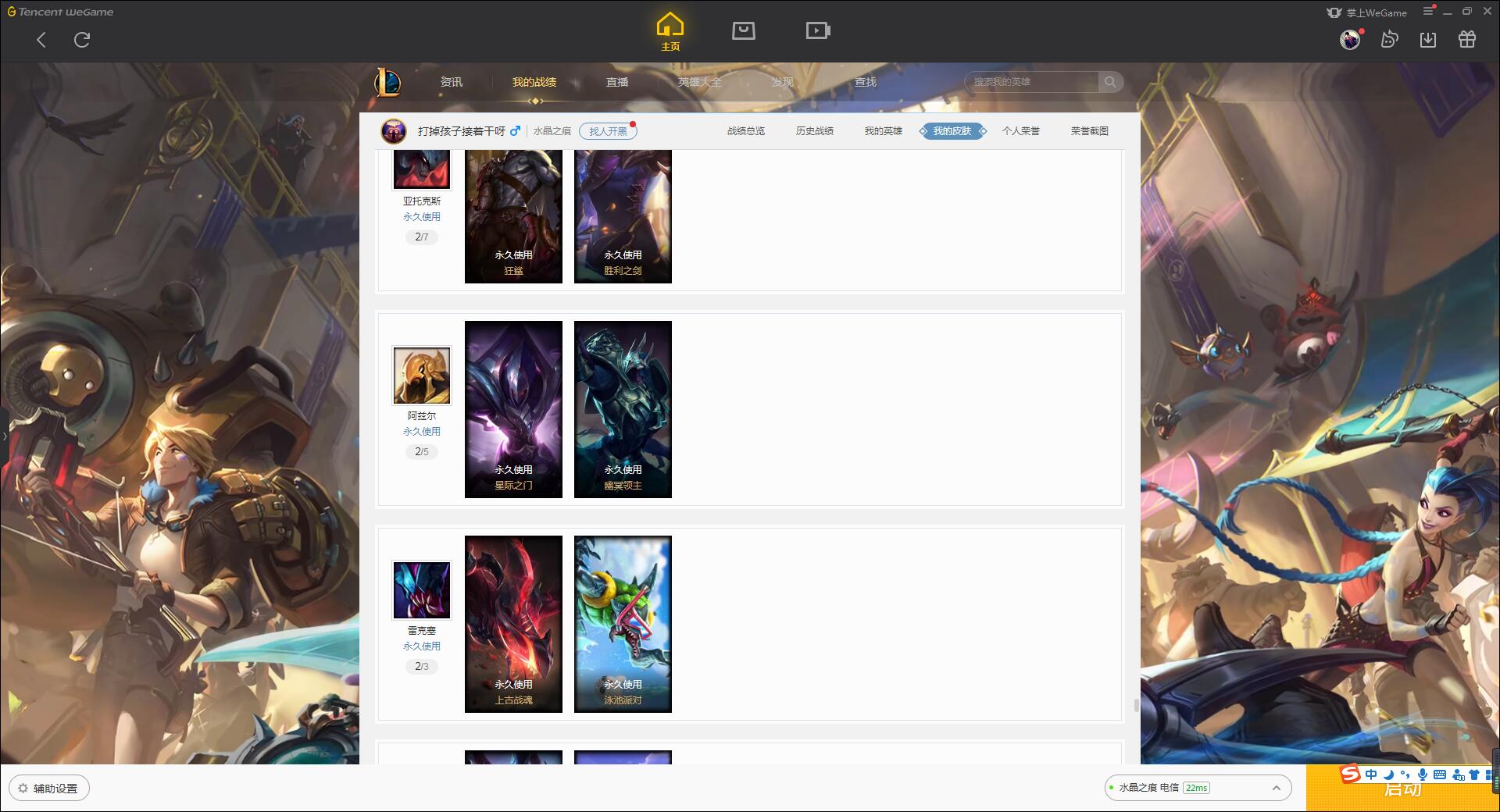Open 辅助设置 settings button
Screen dimensions: 1500x812
click(49, 789)
